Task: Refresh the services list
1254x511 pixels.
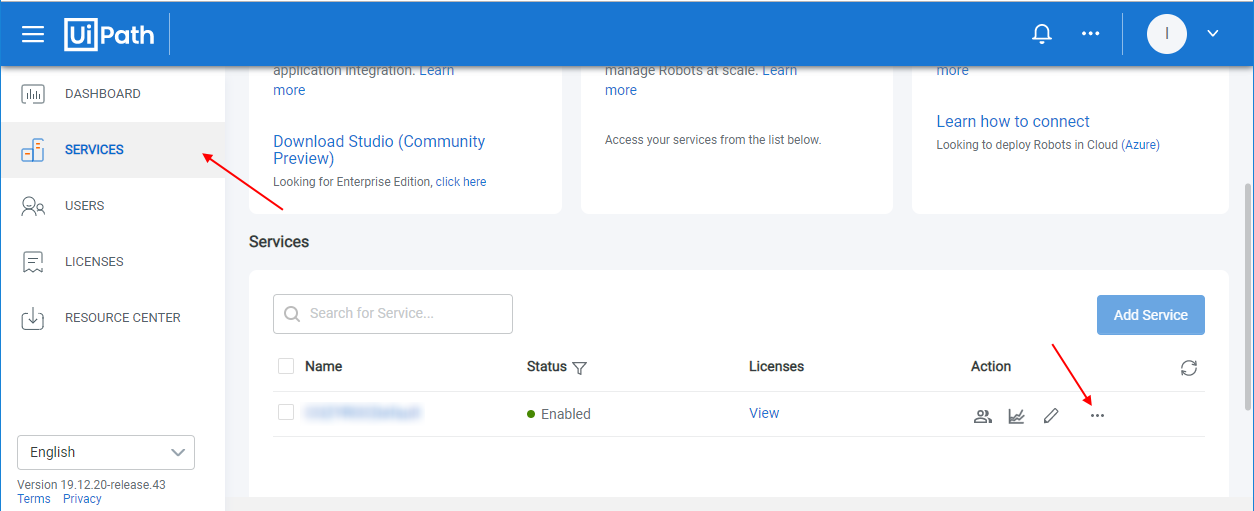Action: coord(1189,368)
